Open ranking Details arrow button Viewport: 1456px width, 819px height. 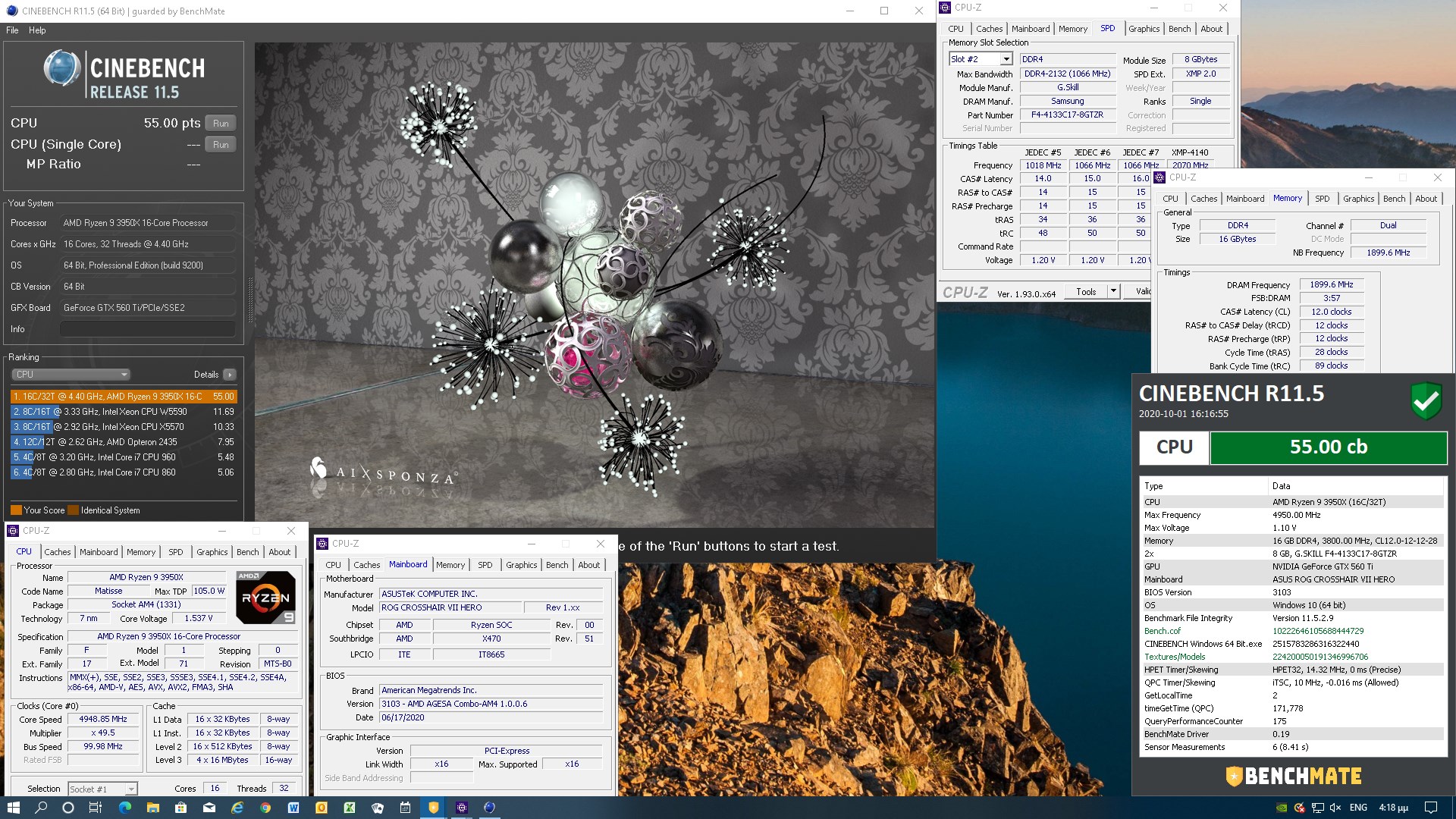(x=230, y=375)
